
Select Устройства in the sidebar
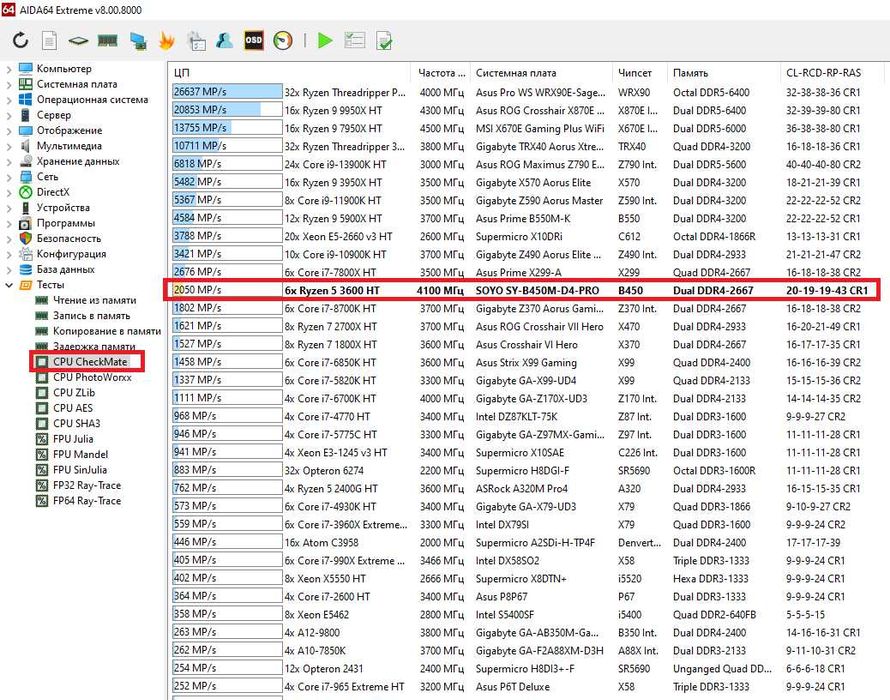(x=63, y=207)
